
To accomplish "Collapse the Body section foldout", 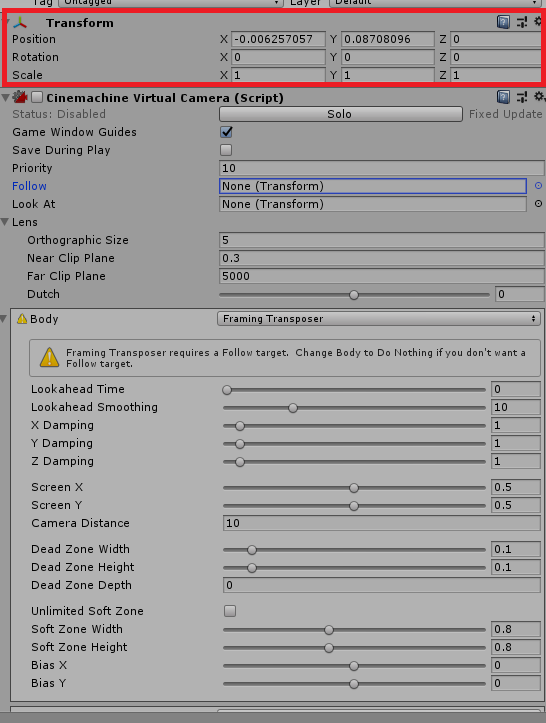I will [x=4, y=319].
